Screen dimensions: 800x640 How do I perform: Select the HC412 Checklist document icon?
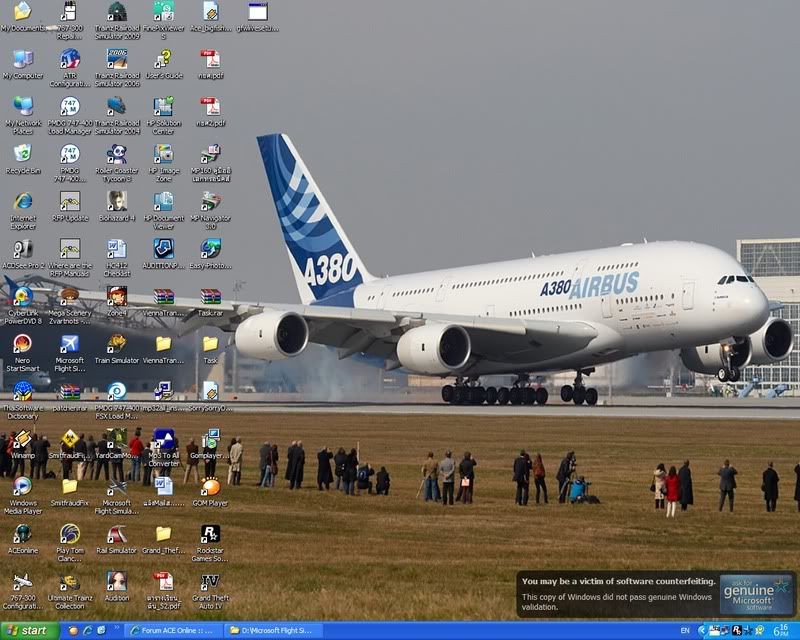point(117,258)
